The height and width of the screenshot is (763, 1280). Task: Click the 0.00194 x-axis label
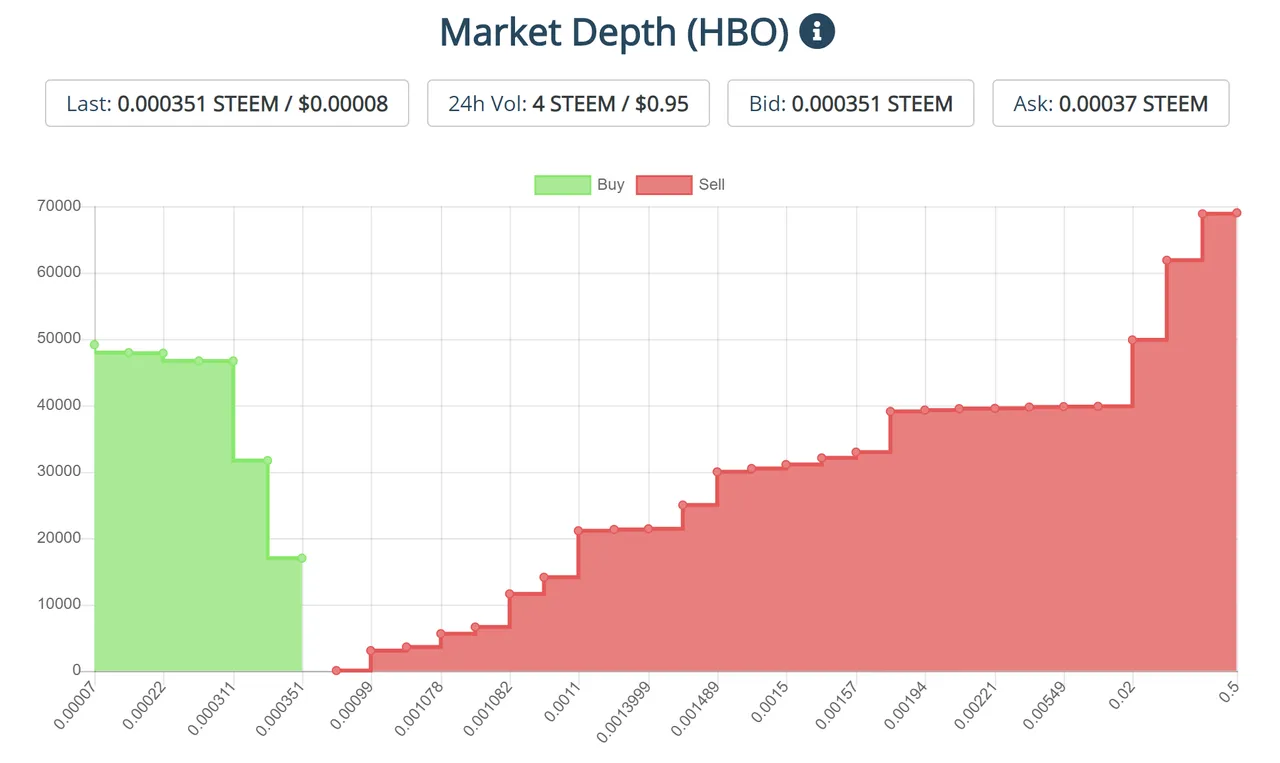click(x=904, y=704)
